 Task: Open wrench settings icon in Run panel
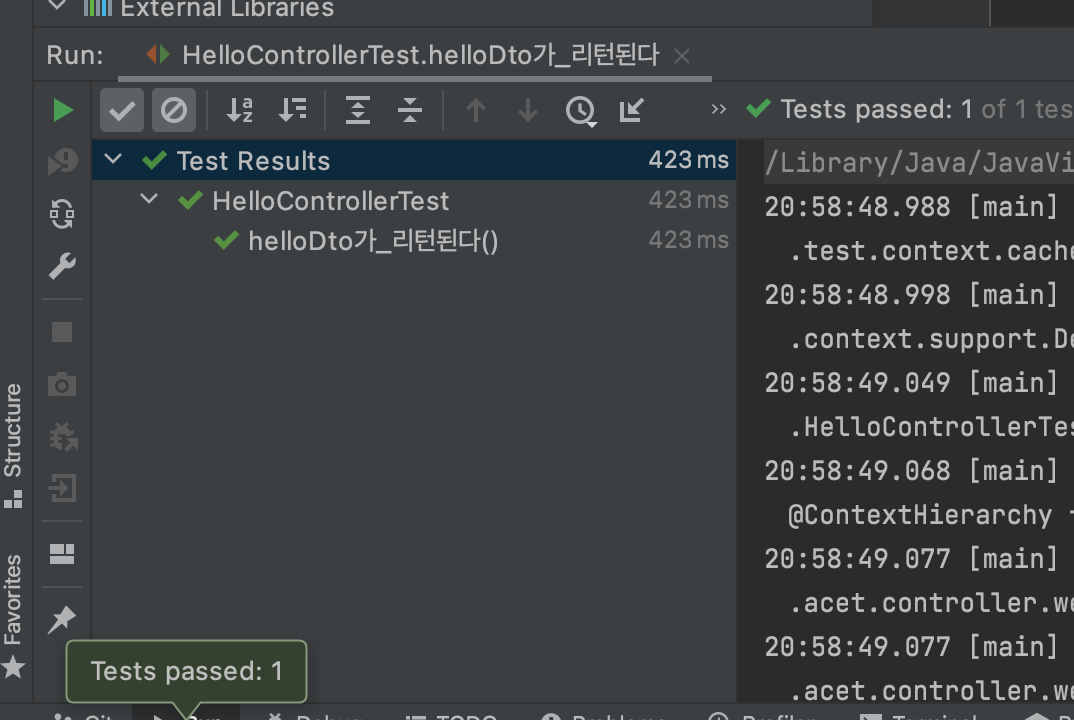click(x=62, y=266)
